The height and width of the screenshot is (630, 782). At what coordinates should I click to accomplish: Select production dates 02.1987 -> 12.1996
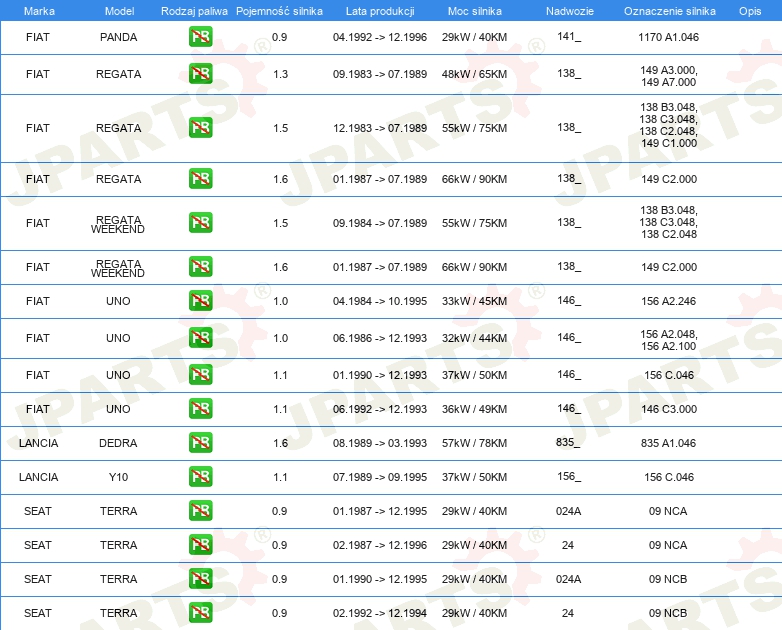(x=380, y=545)
